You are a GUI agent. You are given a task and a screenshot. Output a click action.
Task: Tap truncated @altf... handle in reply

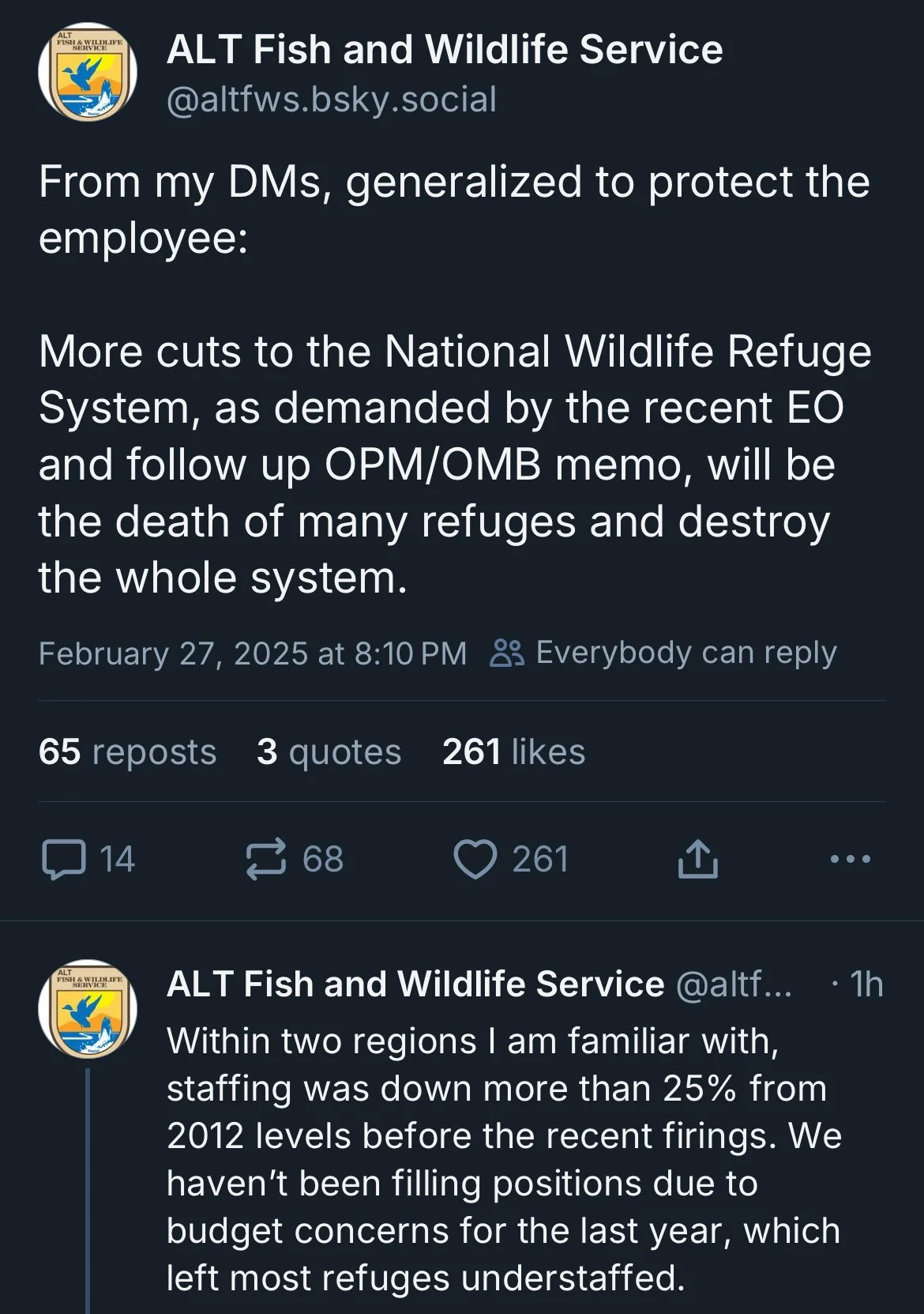[x=734, y=985]
